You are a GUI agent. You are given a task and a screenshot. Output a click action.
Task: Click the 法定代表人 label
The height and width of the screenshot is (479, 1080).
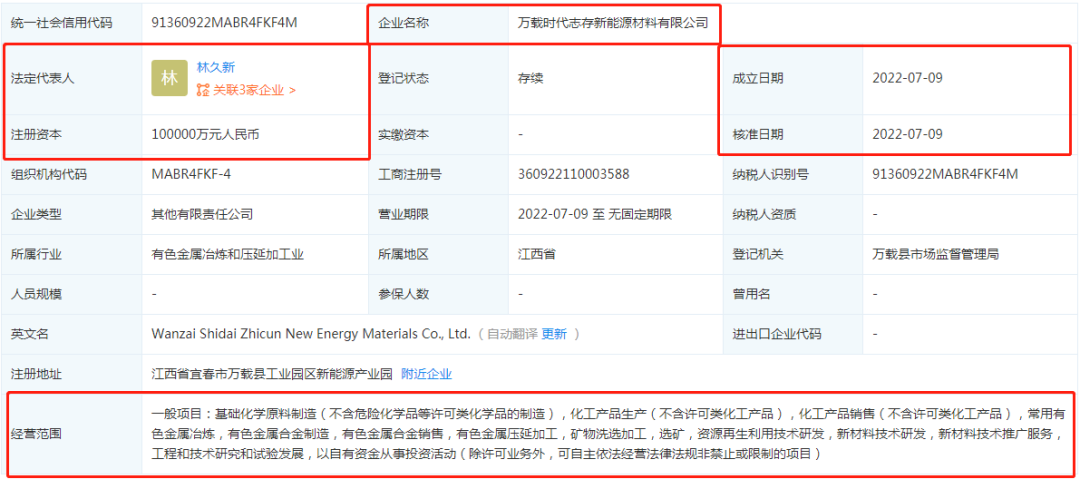pyautogui.click(x=43, y=79)
